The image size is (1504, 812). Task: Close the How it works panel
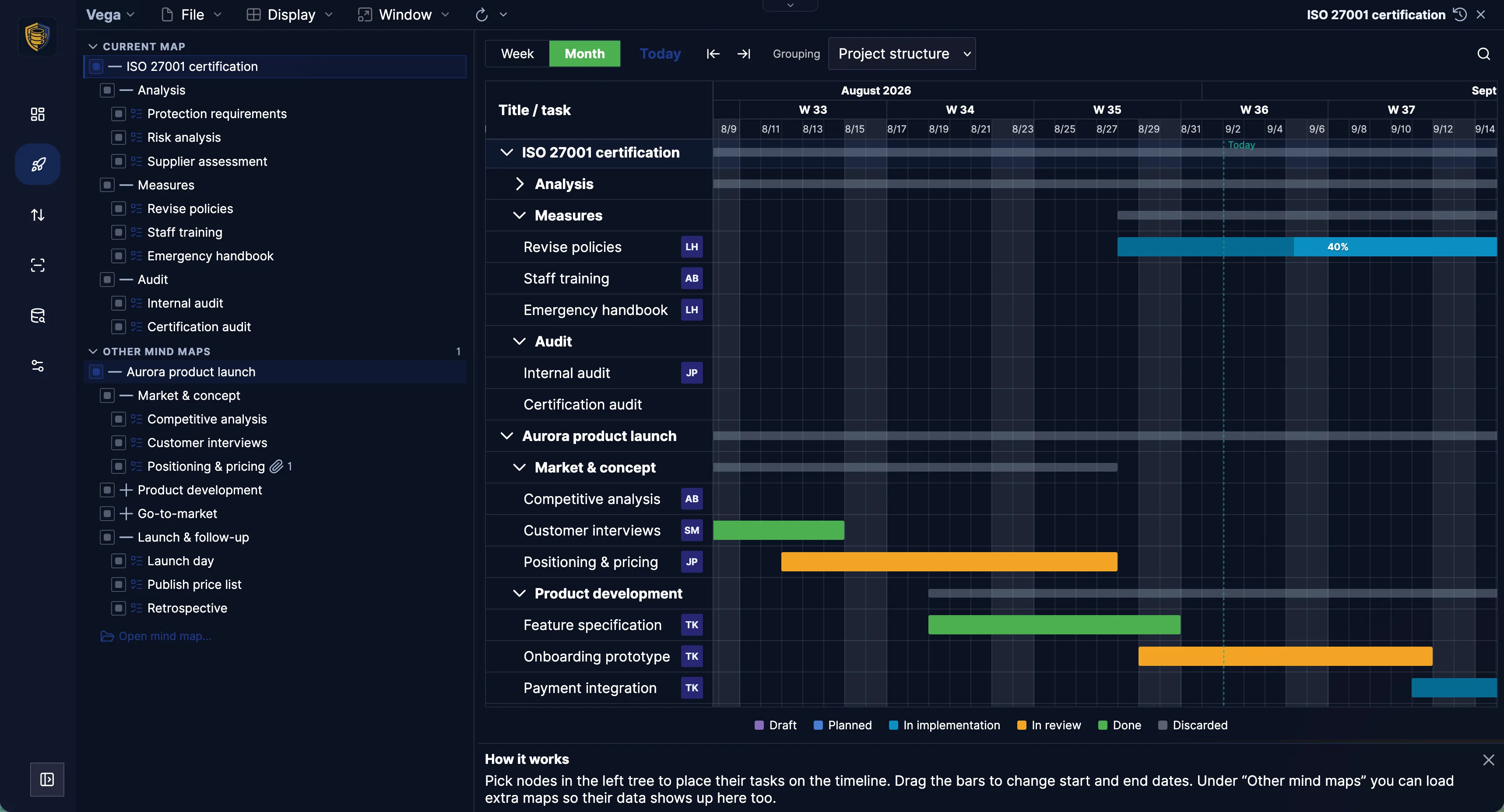click(1488, 759)
